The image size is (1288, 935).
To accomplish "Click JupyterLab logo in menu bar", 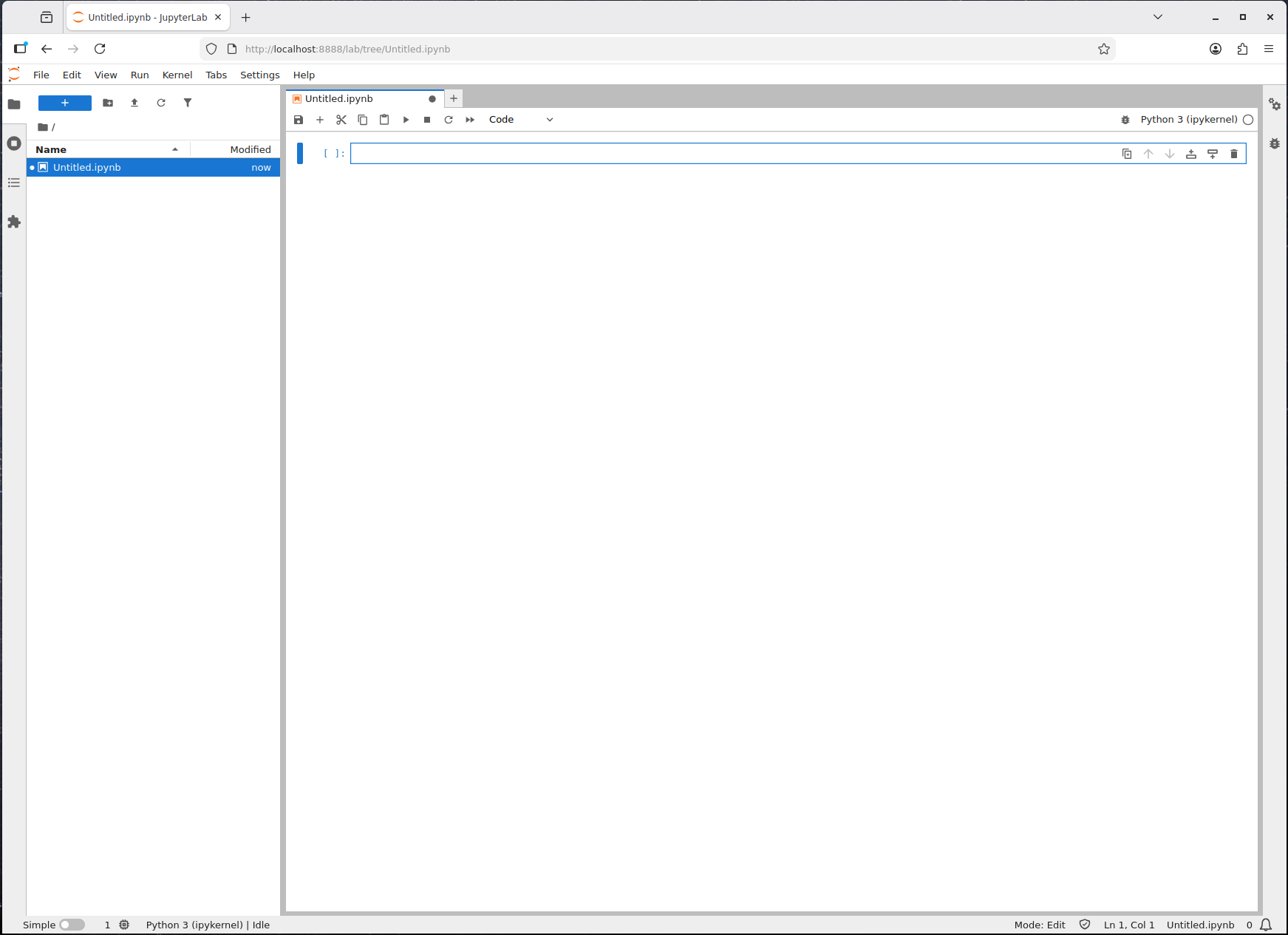I will pos(14,74).
